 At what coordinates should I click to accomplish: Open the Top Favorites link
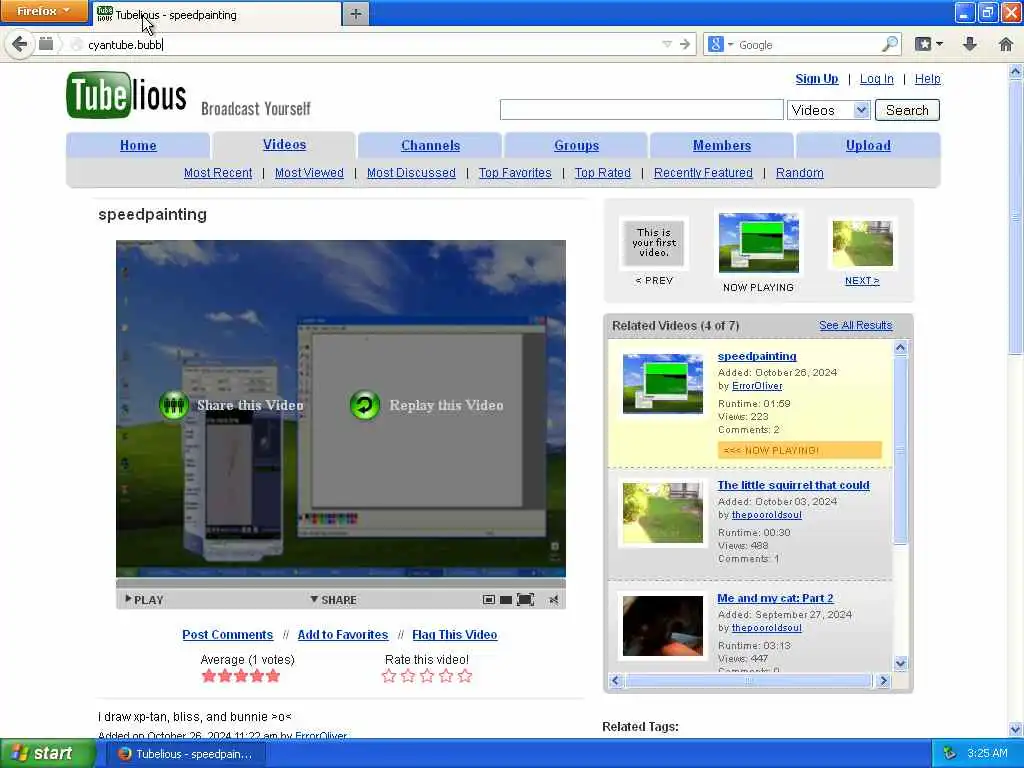click(x=515, y=173)
